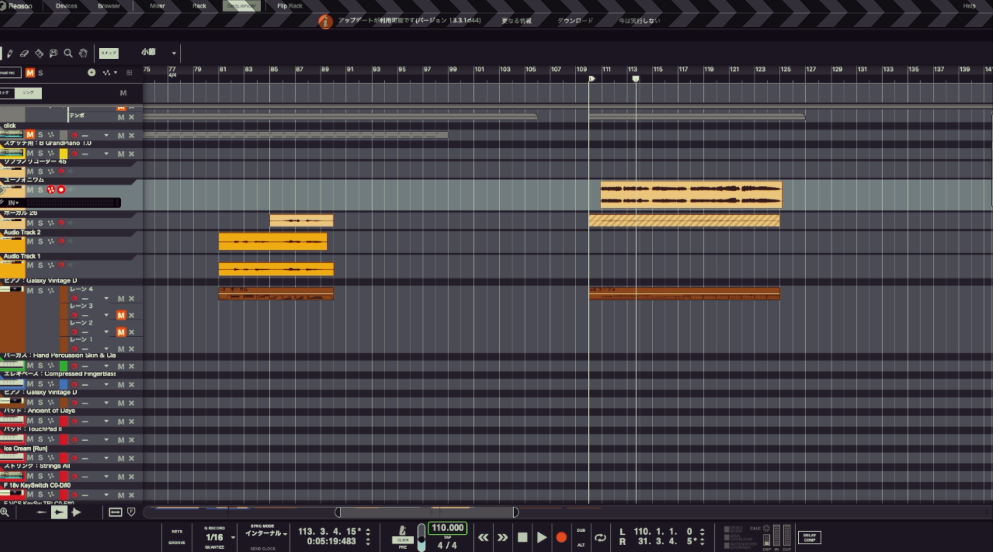Pick the Magnify zoom tool
The height and width of the screenshot is (552, 993).
coord(68,53)
